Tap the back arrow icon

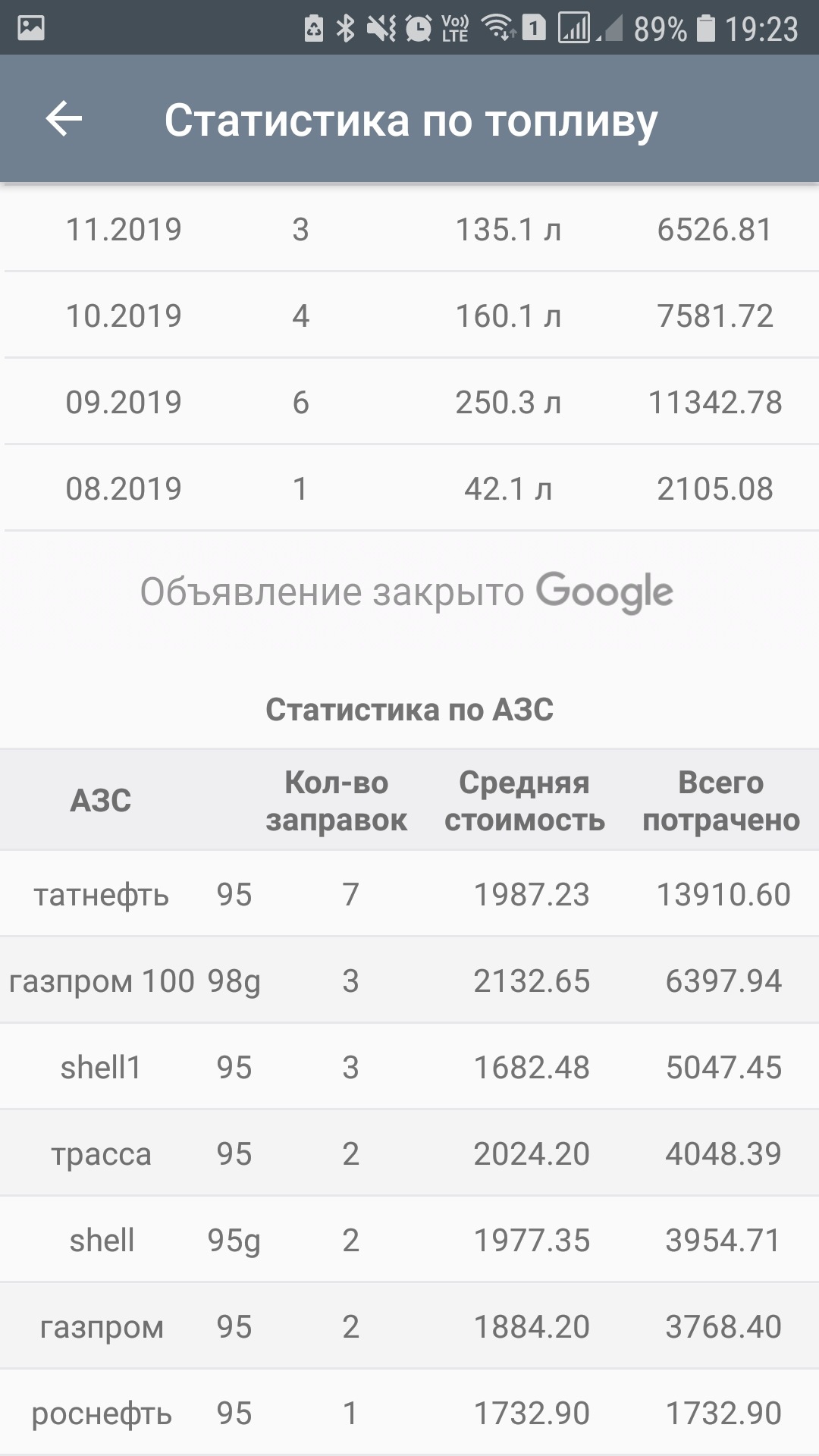[x=64, y=119]
